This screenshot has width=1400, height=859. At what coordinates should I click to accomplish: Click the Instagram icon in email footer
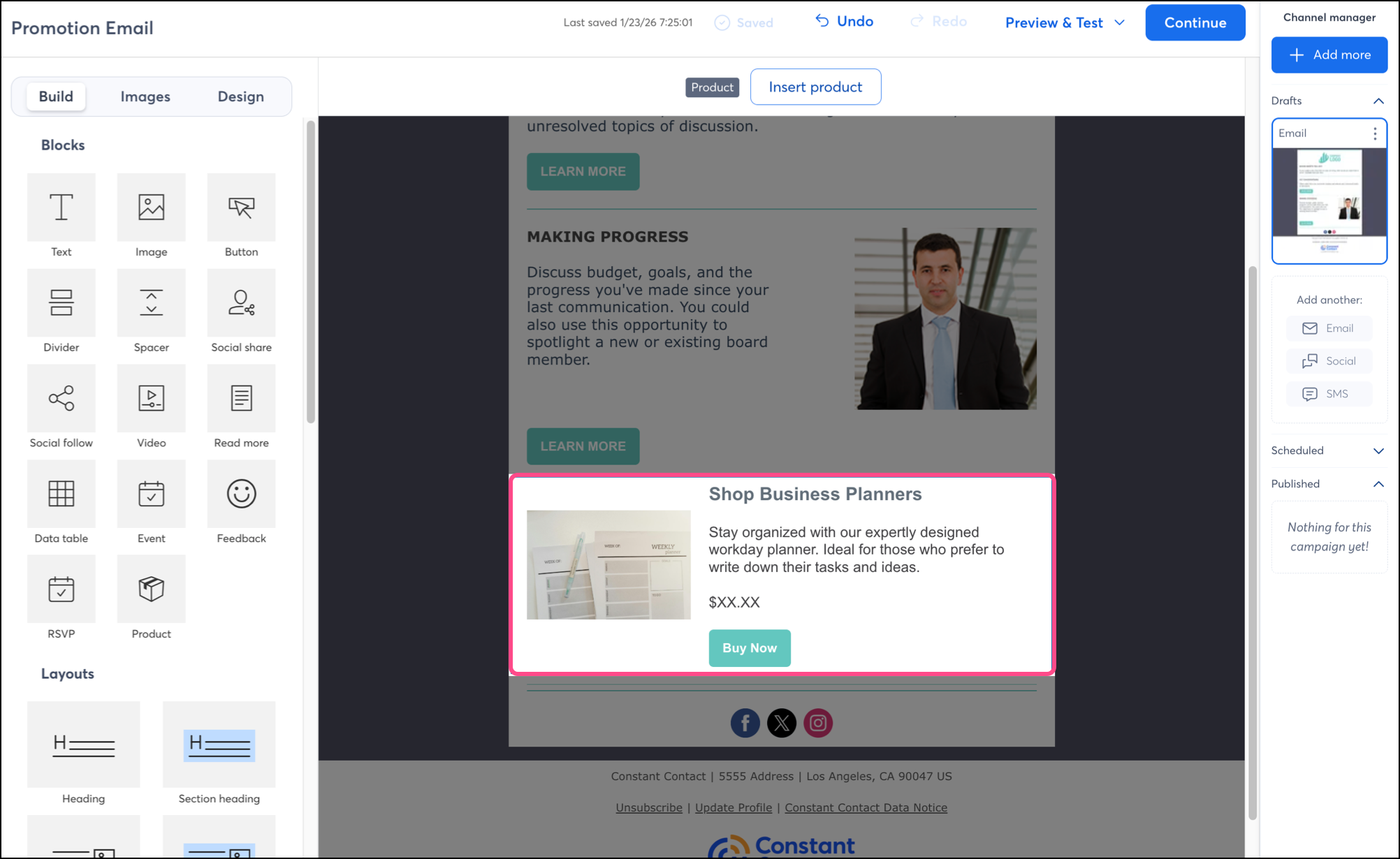pos(818,723)
